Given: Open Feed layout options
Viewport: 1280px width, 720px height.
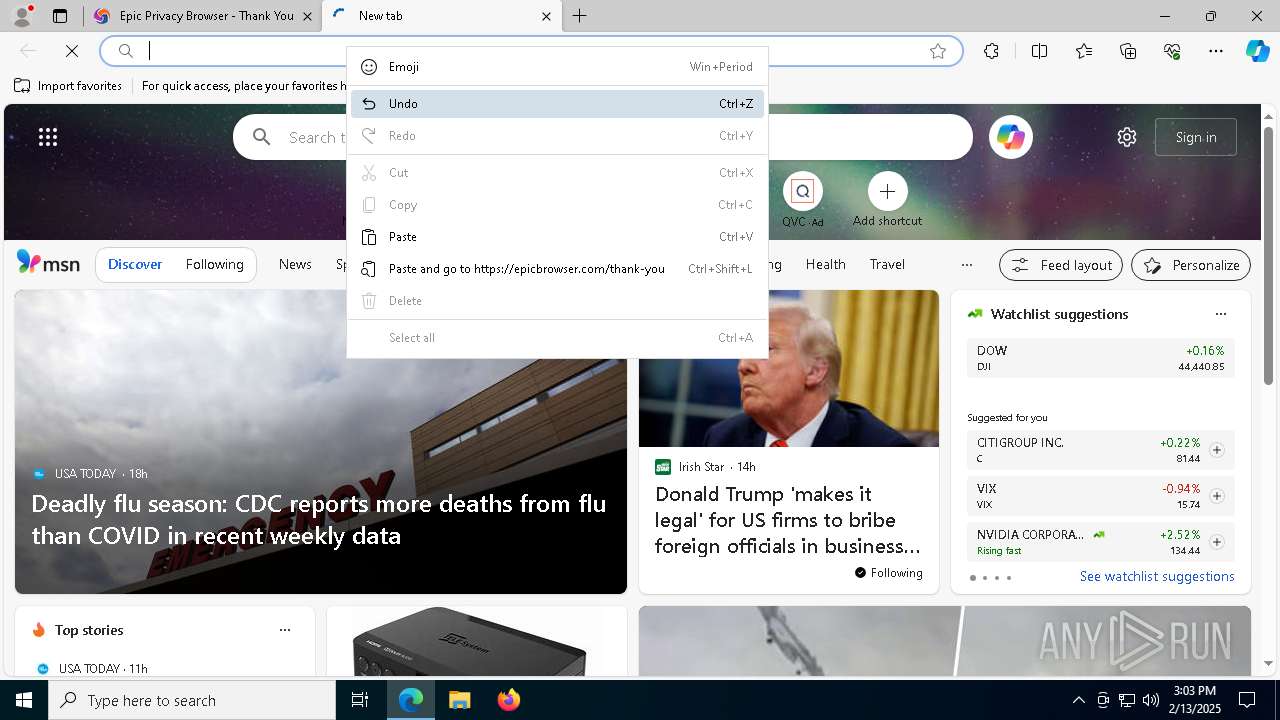Looking at the screenshot, I should click(1061, 265).
